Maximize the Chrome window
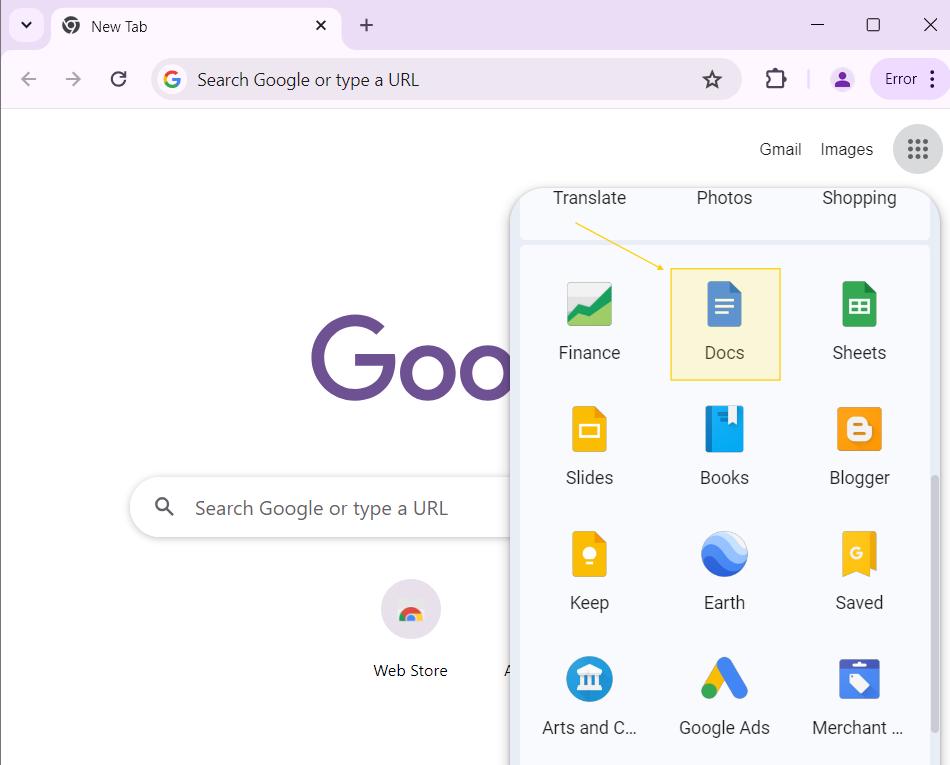 point(873,25)
